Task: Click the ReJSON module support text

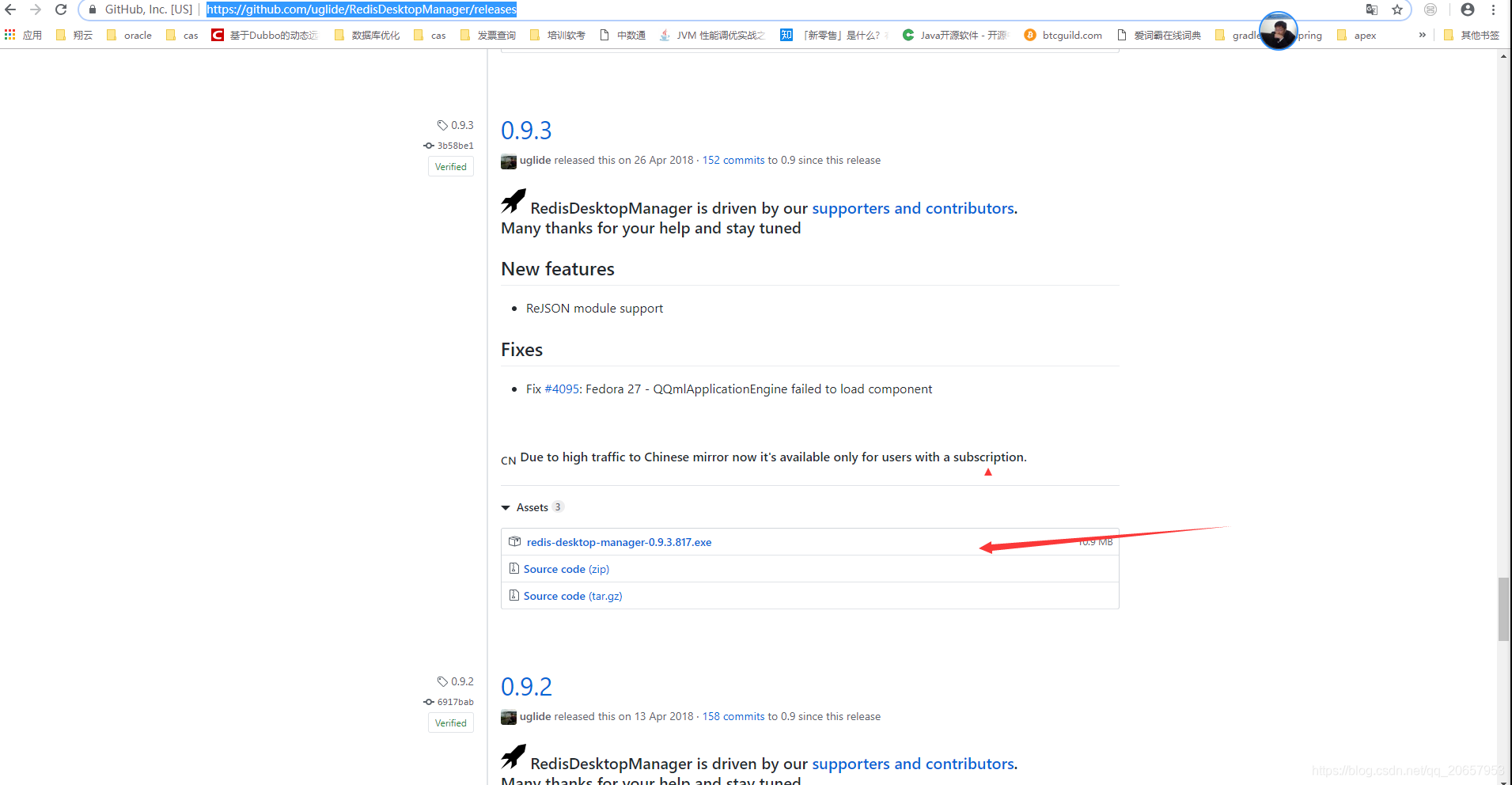Action: 594,309
